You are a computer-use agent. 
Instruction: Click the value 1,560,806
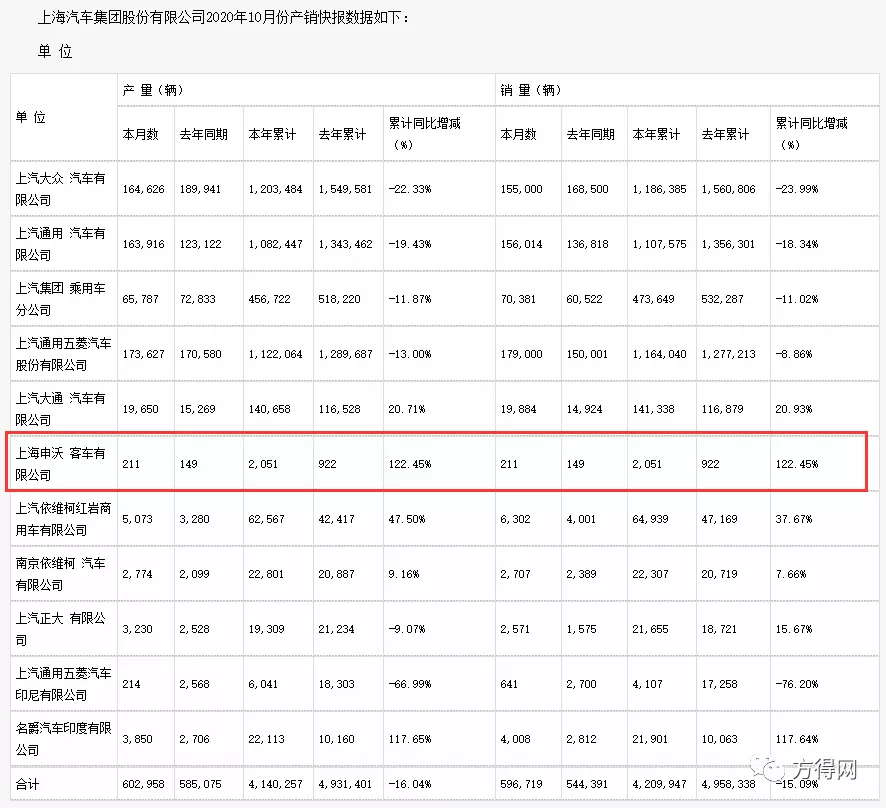click(728, 189)
